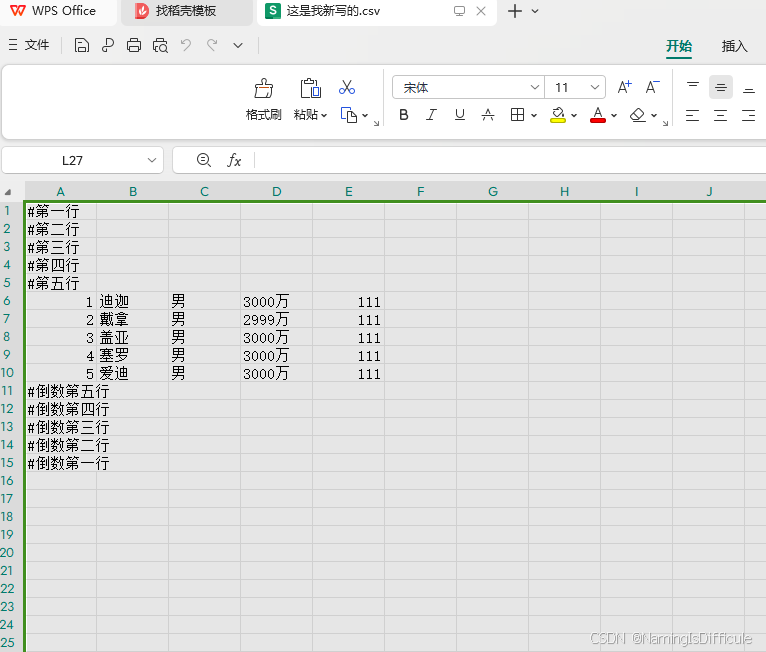Select cell containing 塞罗

(132, 355)
